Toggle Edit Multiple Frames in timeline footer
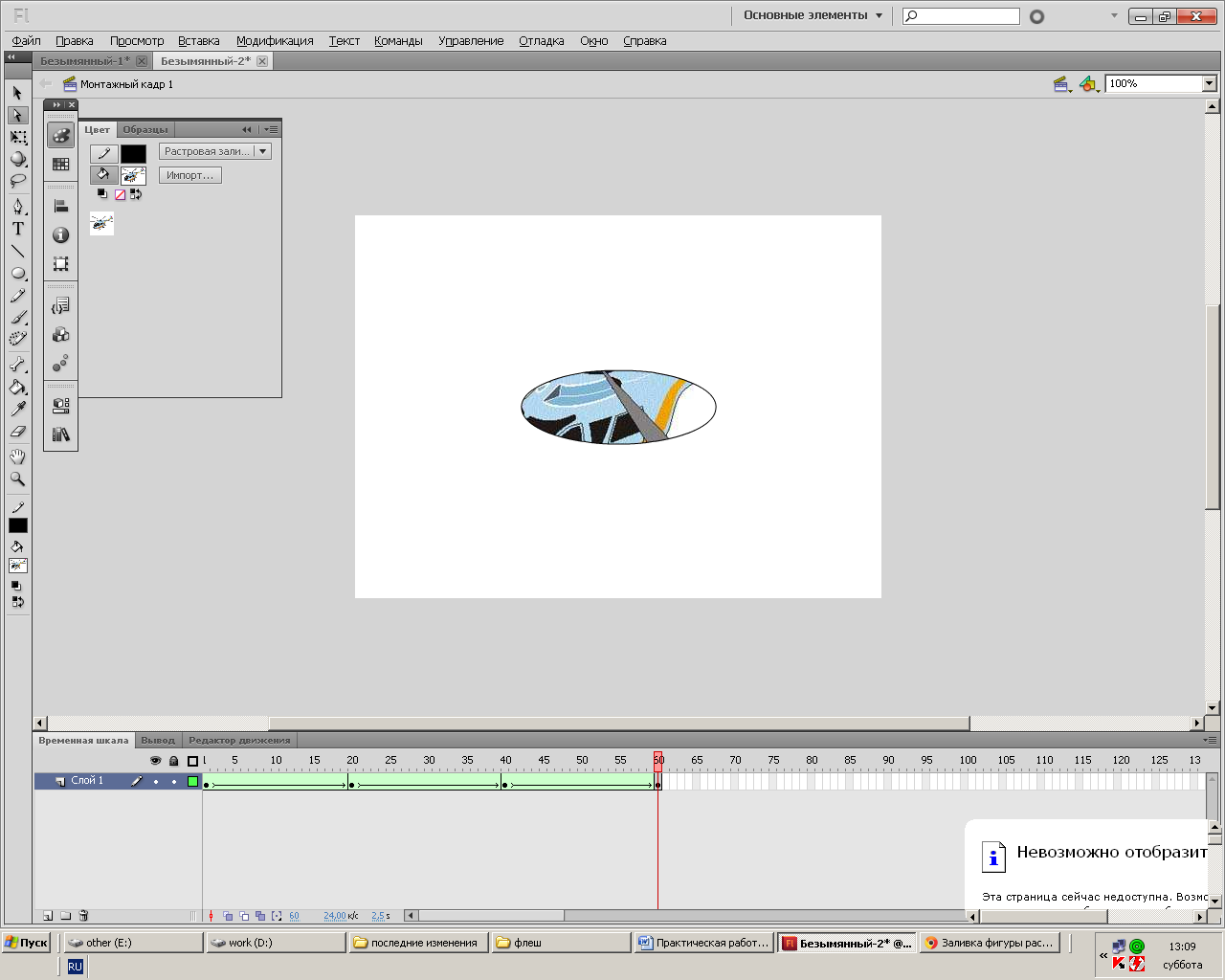Image resolution: width=1225 pixels, height=980 pixels. tap(260, 916)
